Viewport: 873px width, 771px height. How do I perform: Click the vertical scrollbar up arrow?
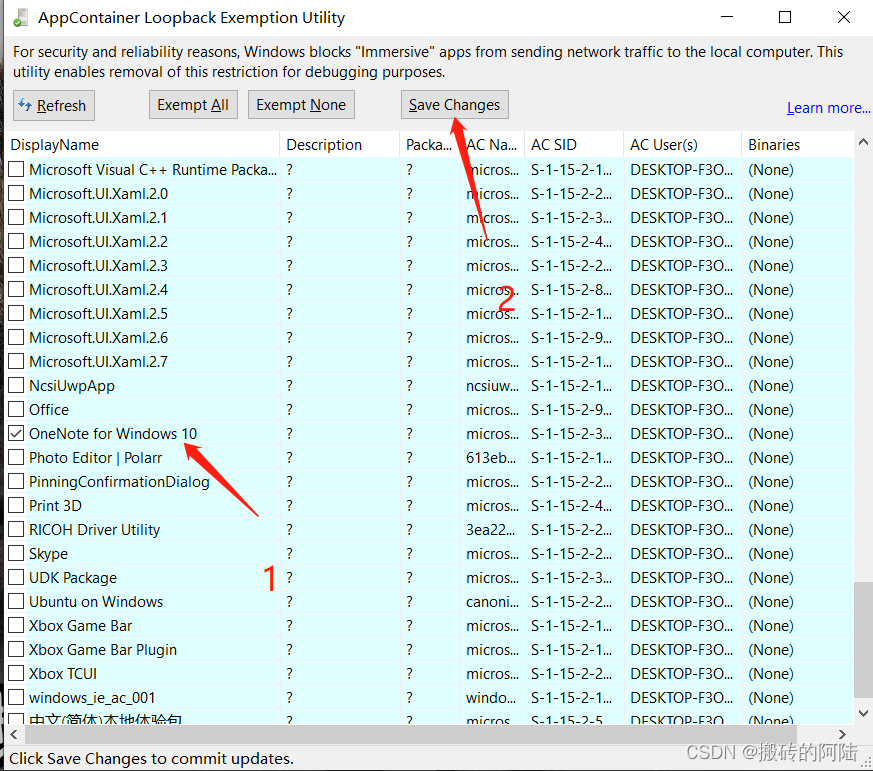863,143
